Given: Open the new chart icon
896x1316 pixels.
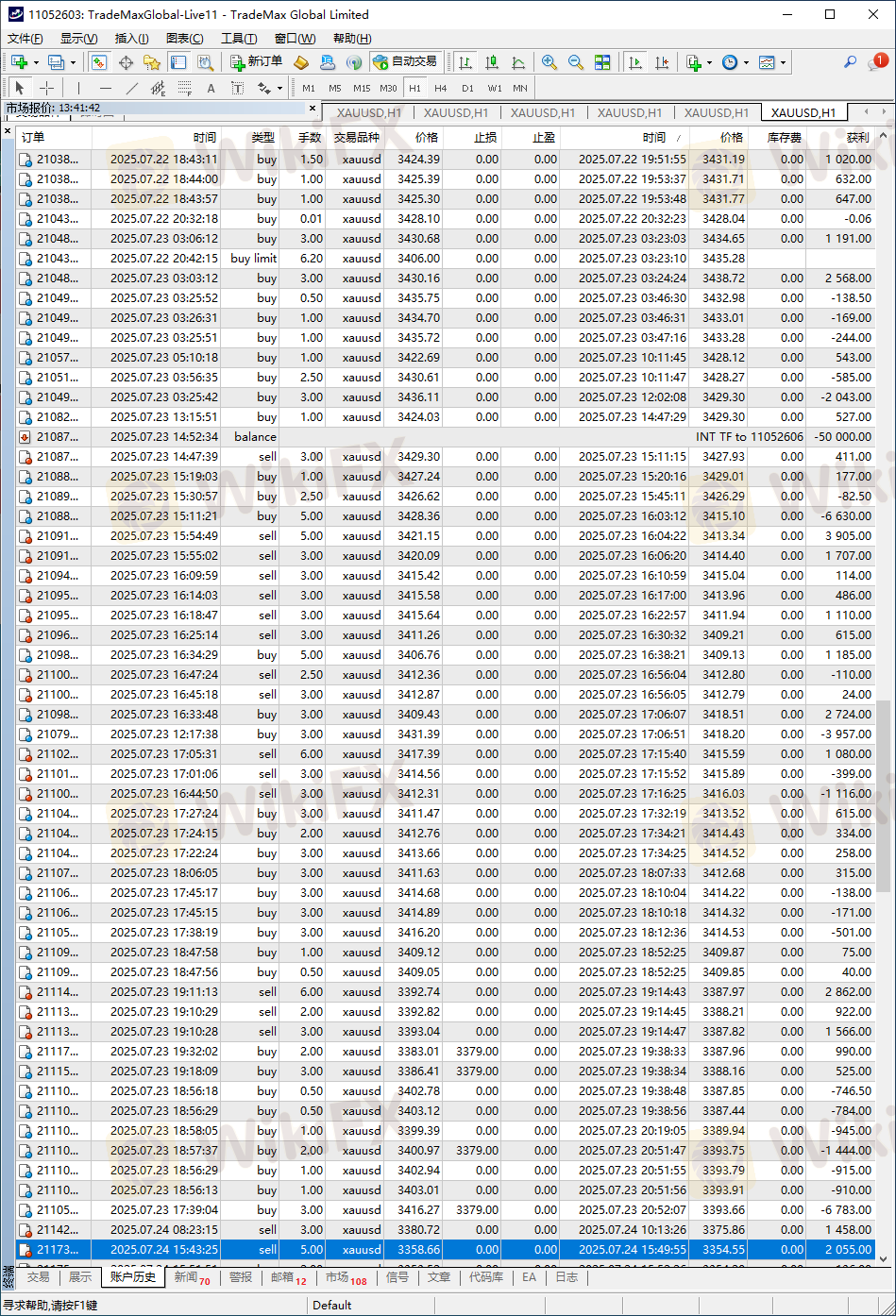Looking at the screenshot, I should [20, 62].
